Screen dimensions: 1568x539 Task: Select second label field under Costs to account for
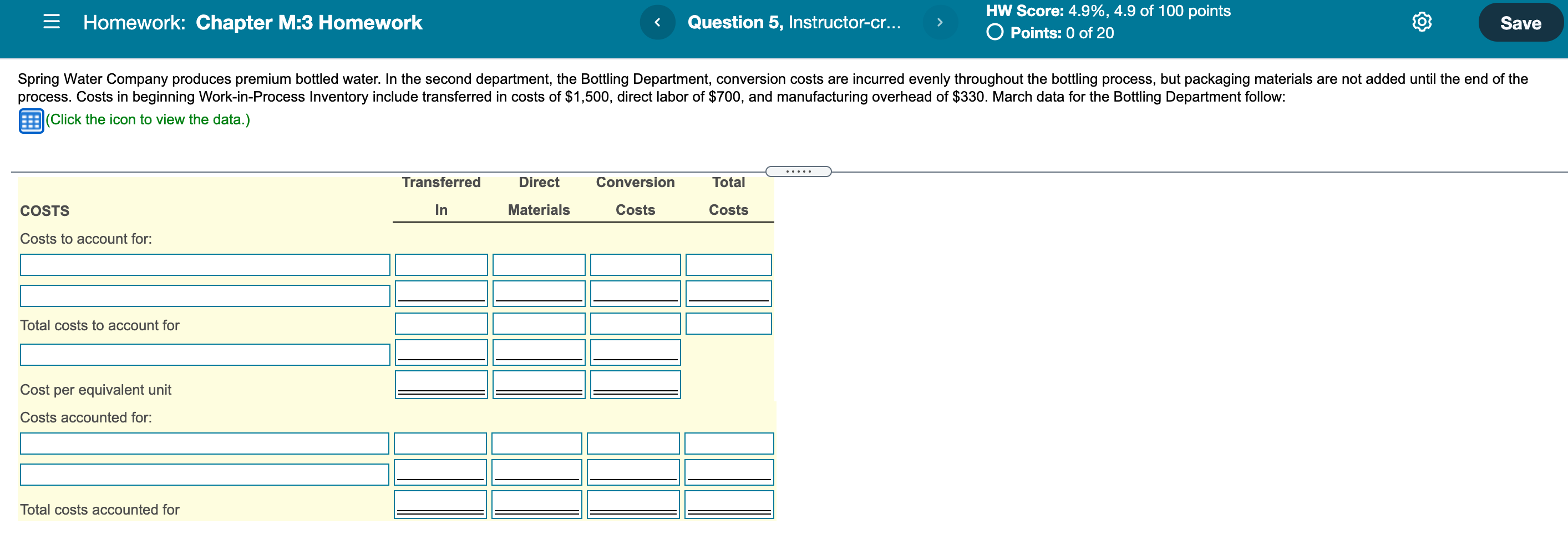tap(205, 296)
